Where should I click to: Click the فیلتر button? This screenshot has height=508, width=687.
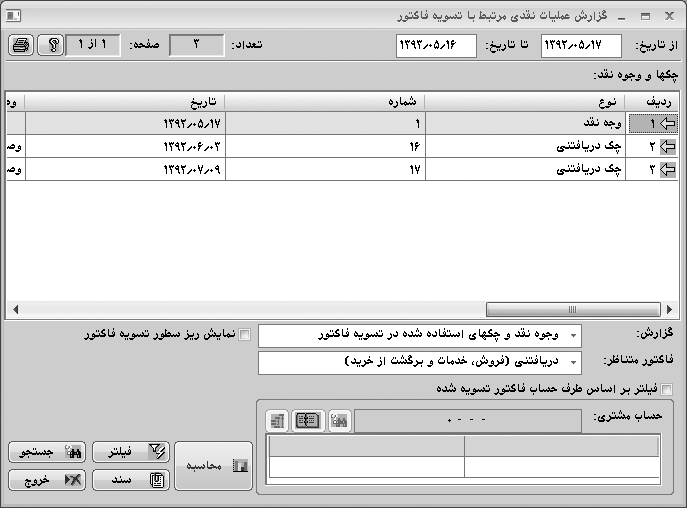click(131, 453)
